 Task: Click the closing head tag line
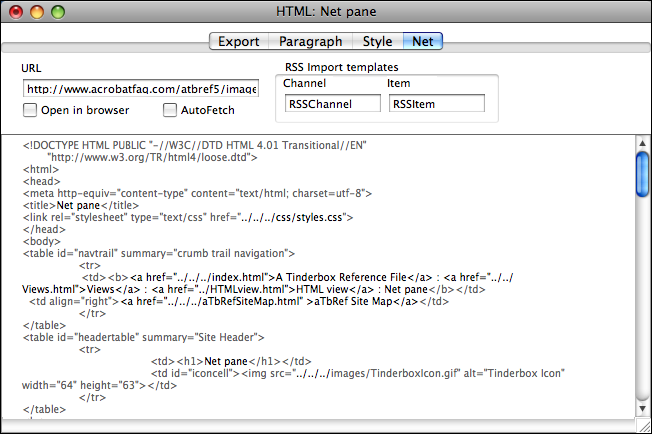[x=44, y=229]
